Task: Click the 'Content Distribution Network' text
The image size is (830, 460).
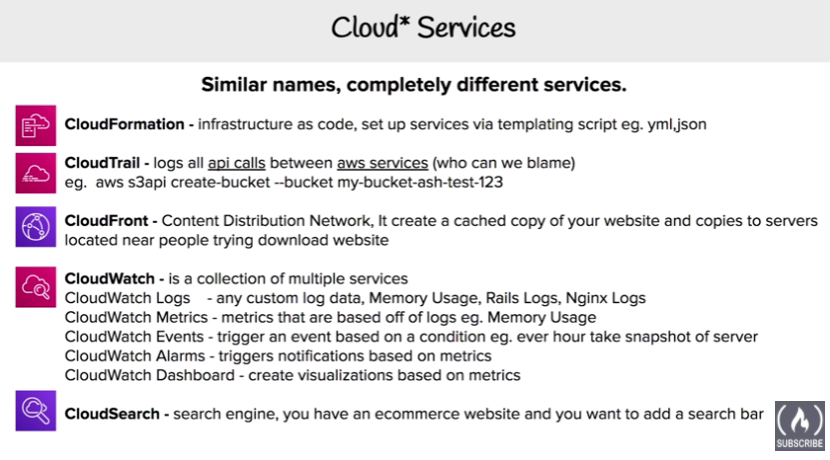Action: tap(267, 221)
